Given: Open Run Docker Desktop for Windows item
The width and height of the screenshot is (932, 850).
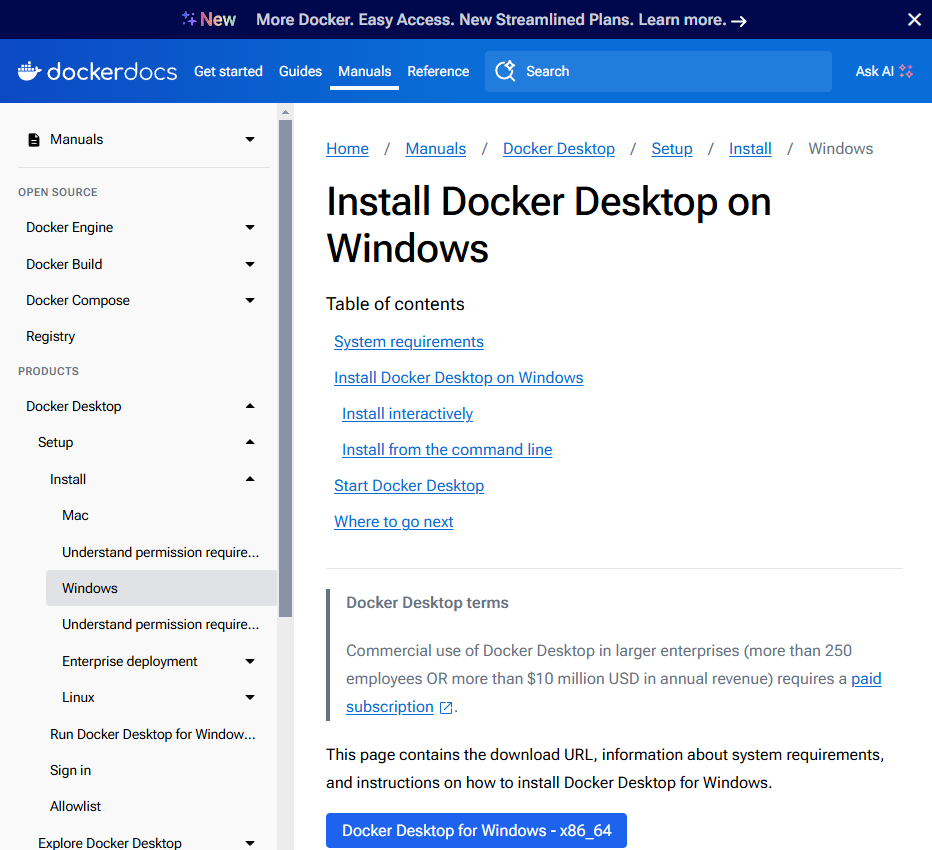Looking at the screenshot, I should click(153, 734).
